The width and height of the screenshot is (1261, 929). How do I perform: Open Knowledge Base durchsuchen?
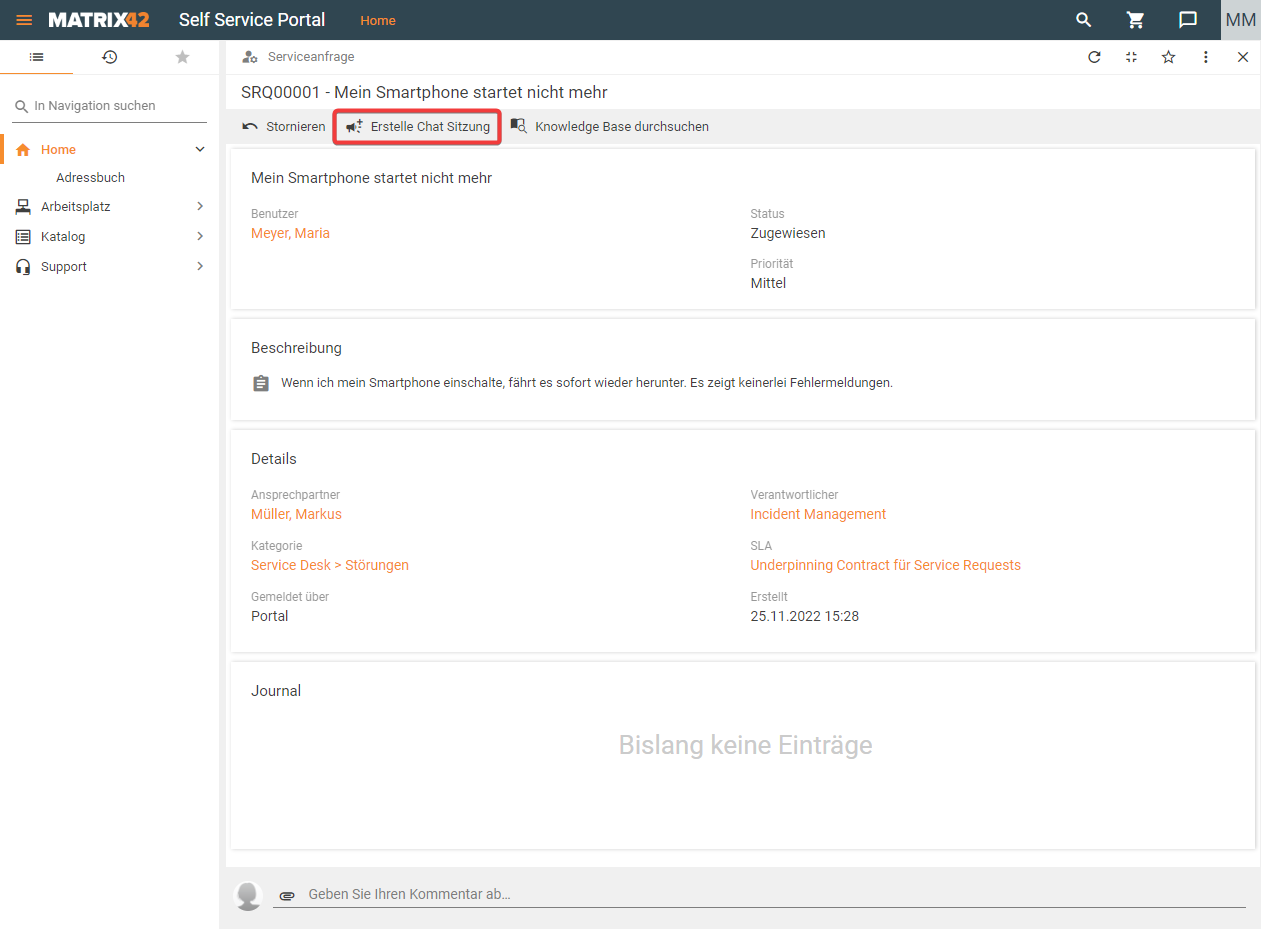609,127
